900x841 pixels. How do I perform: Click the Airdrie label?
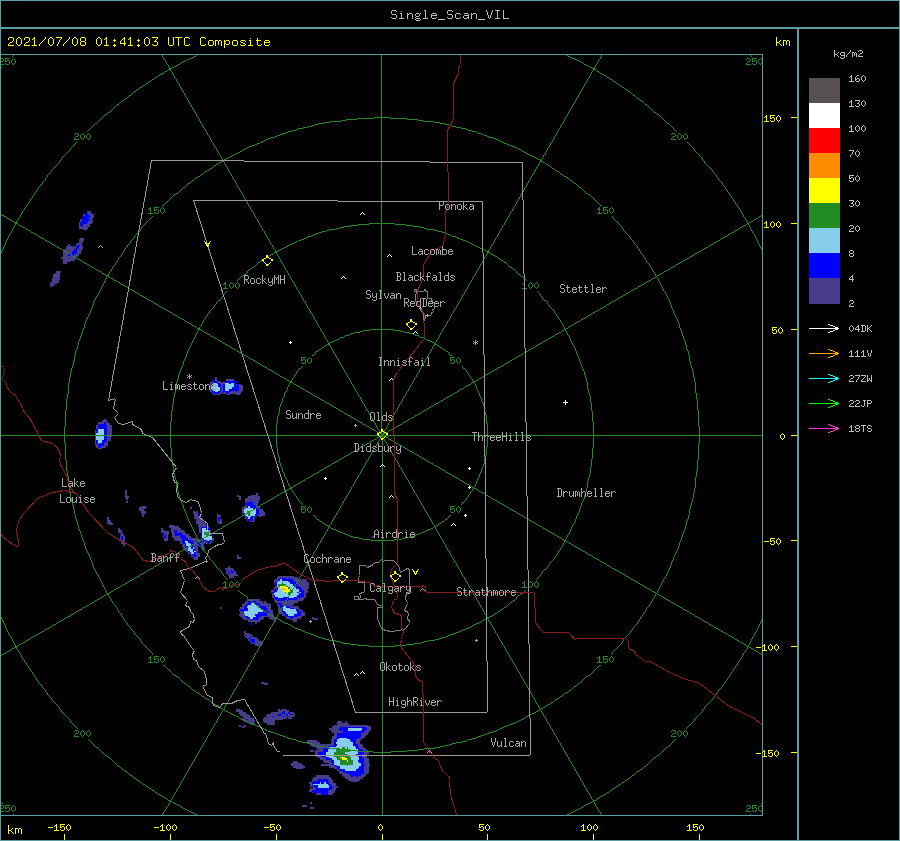pyautogui.click(x=394, y=534)
